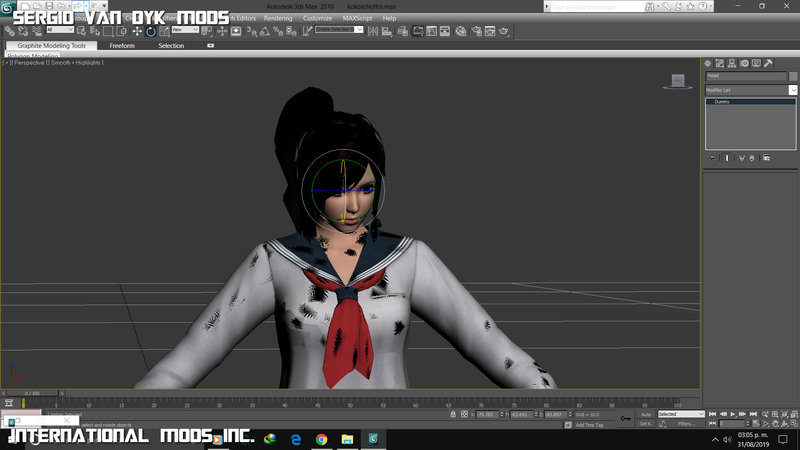
Task: Open Rendered Frame Window
Action: pos(490,31)
